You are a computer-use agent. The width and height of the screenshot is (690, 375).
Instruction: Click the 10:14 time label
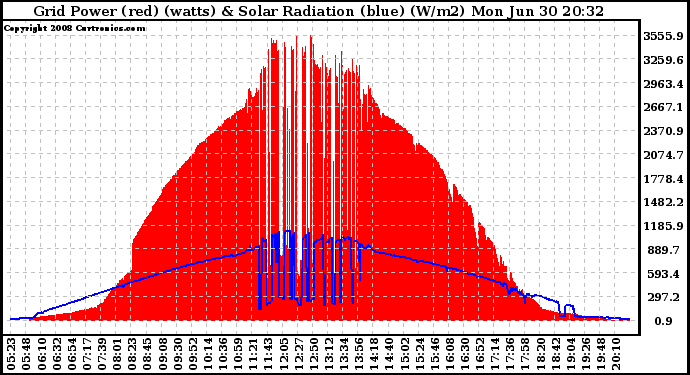click(x=207, y=354)
